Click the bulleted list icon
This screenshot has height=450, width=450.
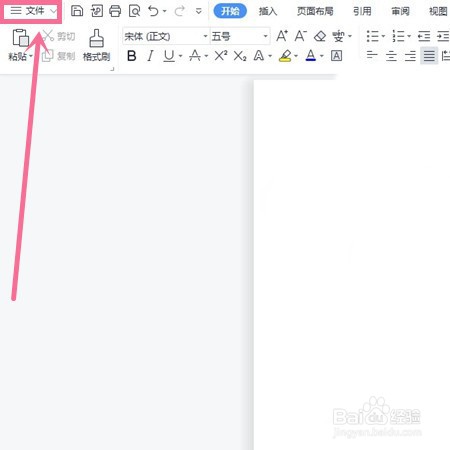[x=373, y=36]
